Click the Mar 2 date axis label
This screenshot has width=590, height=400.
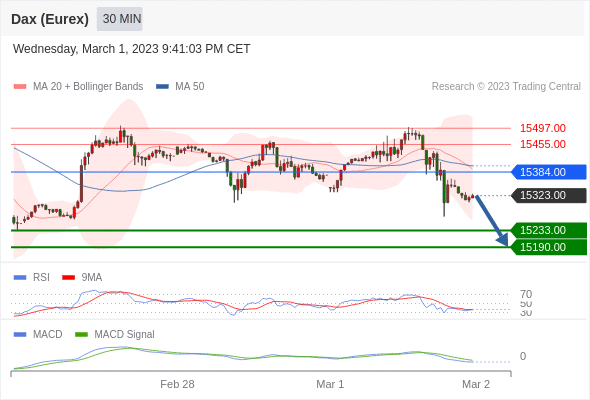pos(476,384)
